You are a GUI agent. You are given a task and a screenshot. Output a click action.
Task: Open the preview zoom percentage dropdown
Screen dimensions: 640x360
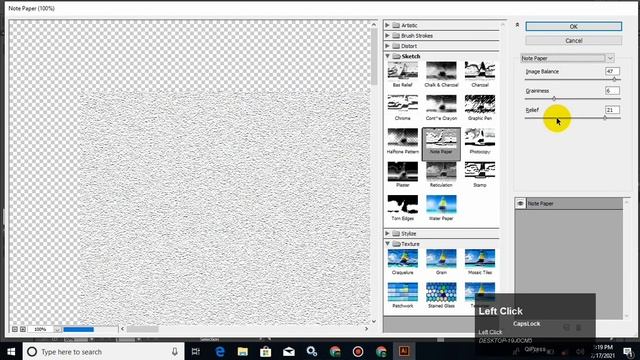pos(58,329)
